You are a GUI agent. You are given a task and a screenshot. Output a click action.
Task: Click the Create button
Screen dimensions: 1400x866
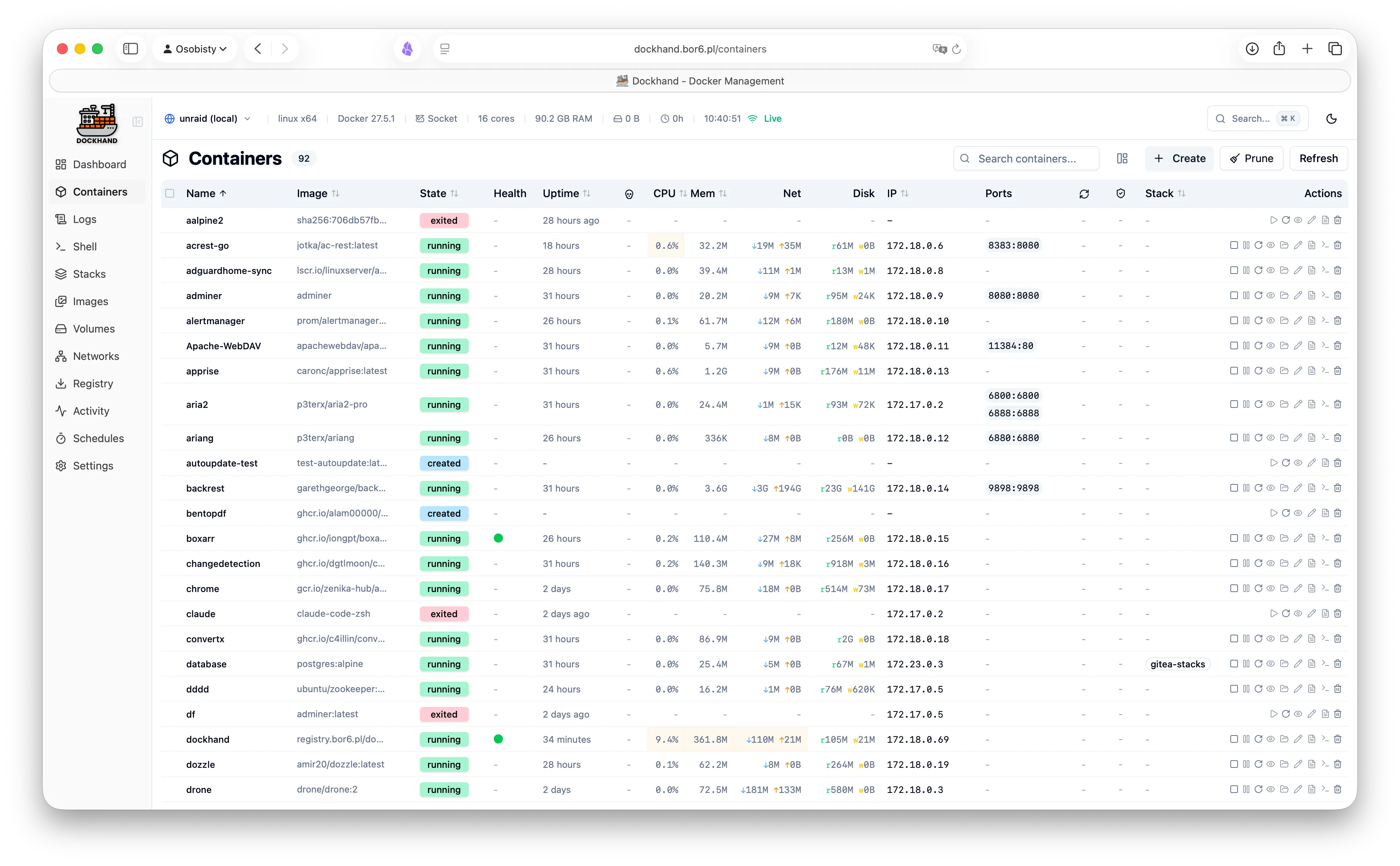coord(1179,158)
